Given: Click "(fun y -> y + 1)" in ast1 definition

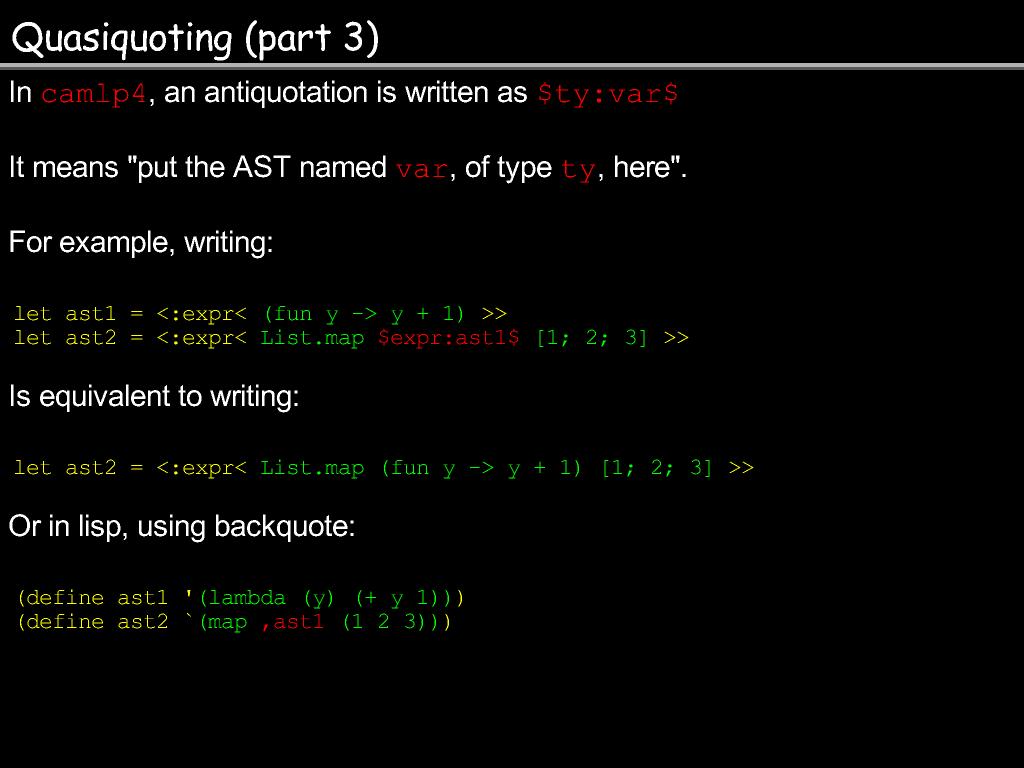Looking at the screenshot, I should click(x=368, y=314).
